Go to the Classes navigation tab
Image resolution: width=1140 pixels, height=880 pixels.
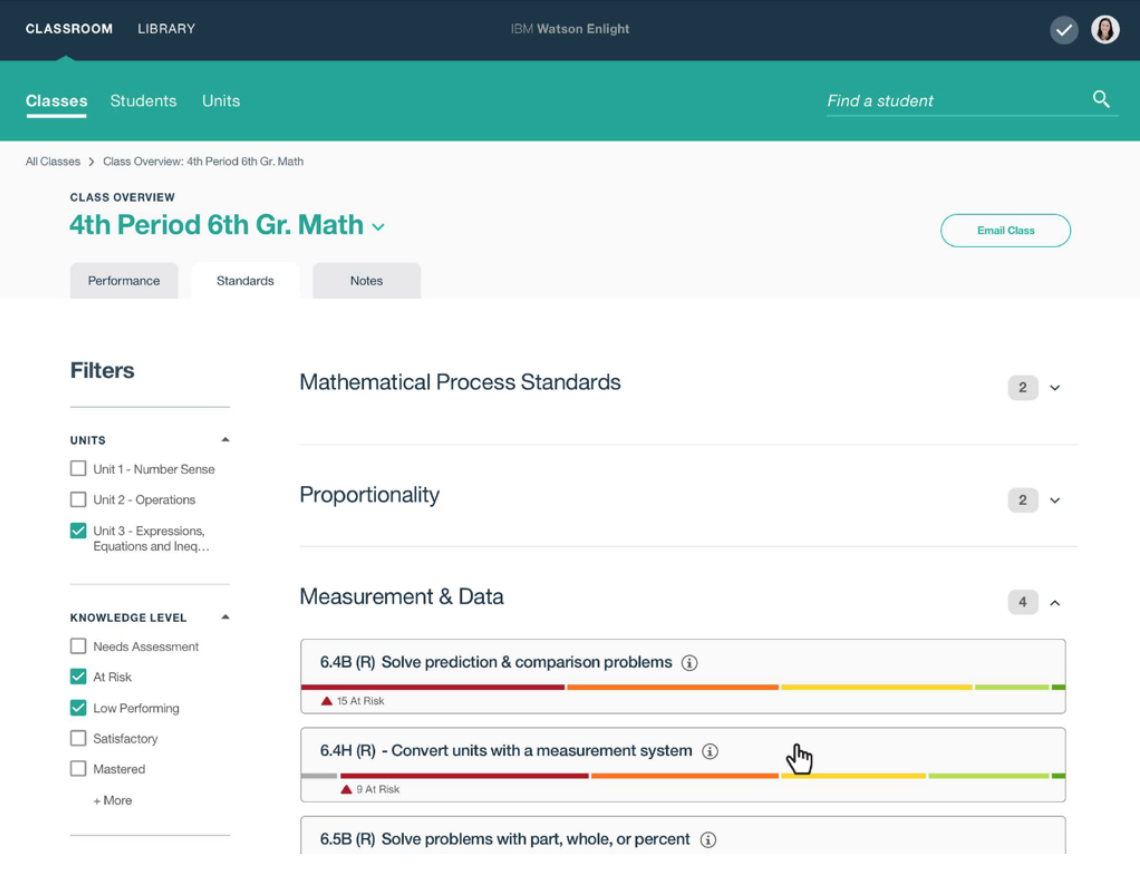57,101
